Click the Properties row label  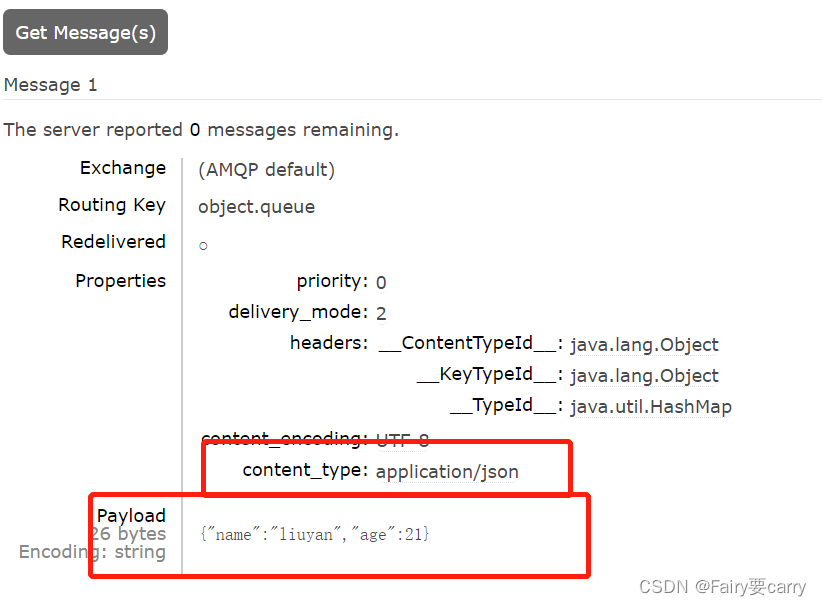tap(120, 281)
